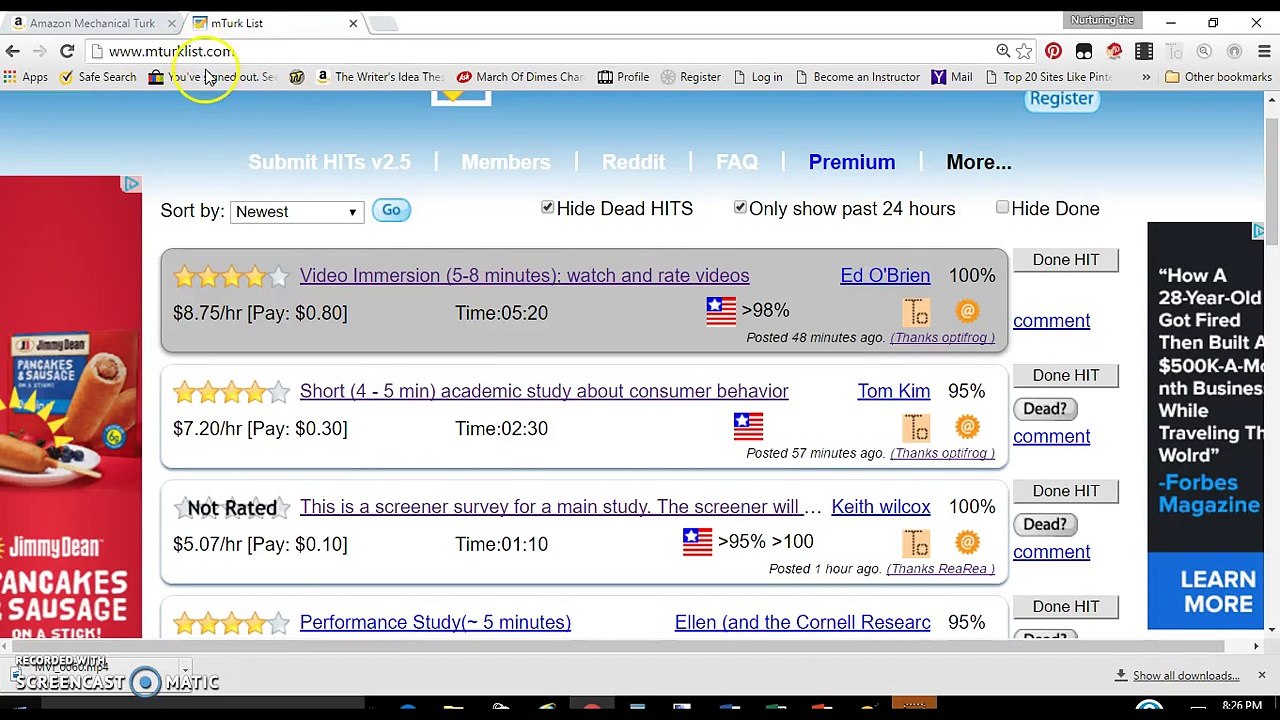Click the star rating of the Short academic study

[x=231, y=392]
